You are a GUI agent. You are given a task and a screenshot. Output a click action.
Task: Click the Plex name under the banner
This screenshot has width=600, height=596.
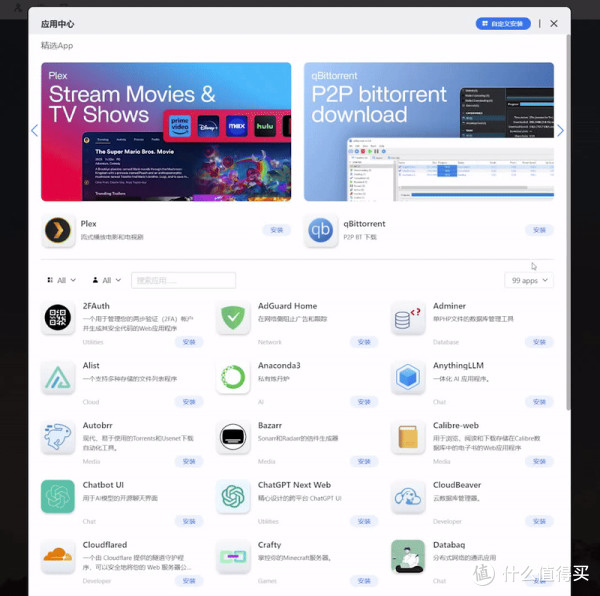[x=88, y=223]
